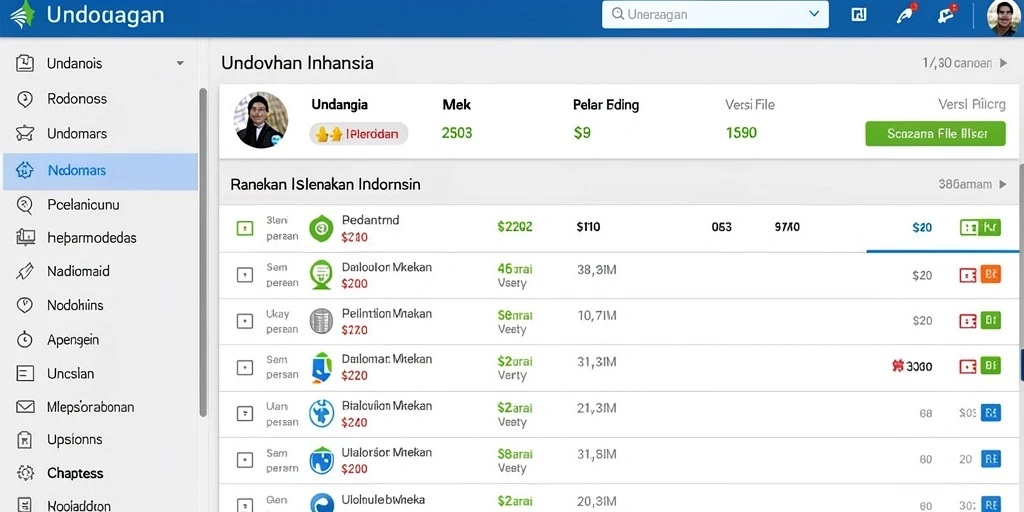Click green button in Dalomar Mtekan row

click(x=990, y=366)
